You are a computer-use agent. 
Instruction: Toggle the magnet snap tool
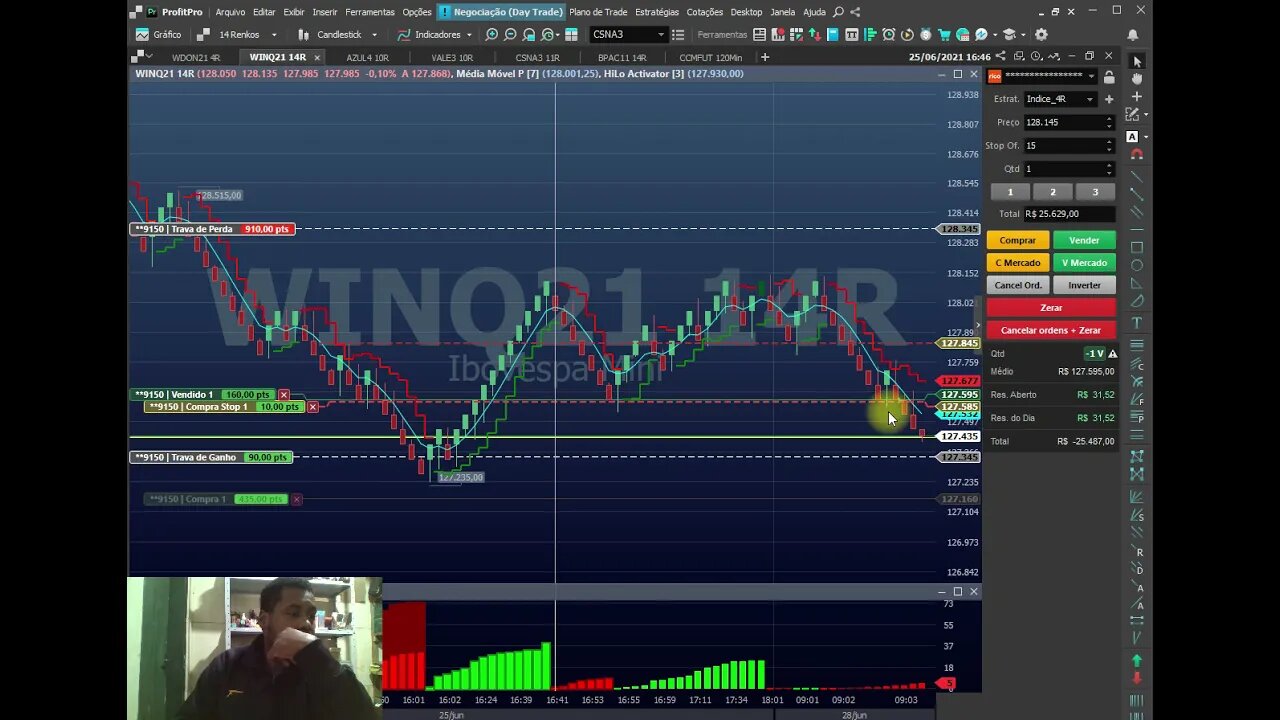click(x=1136, y=154)
